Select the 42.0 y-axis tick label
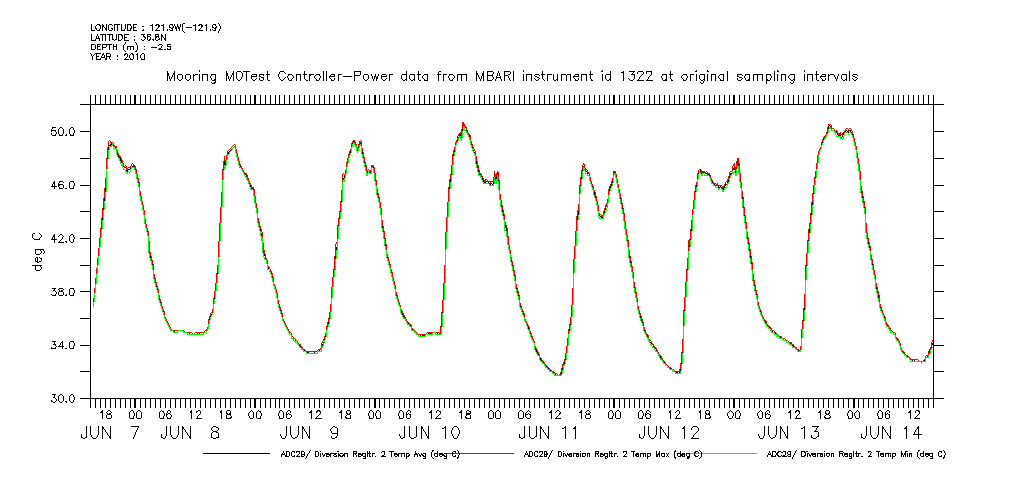The width and height of the screenshot is (1009, 504). click(64, 239)
